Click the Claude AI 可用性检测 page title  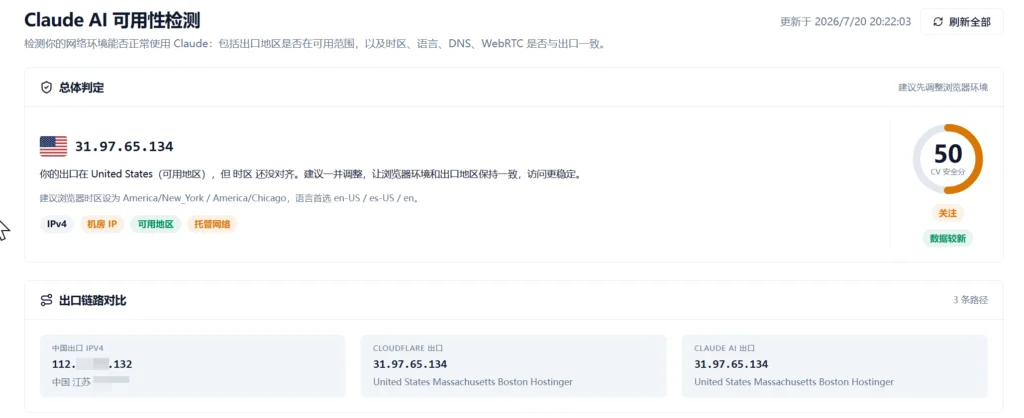coord(112,20)
